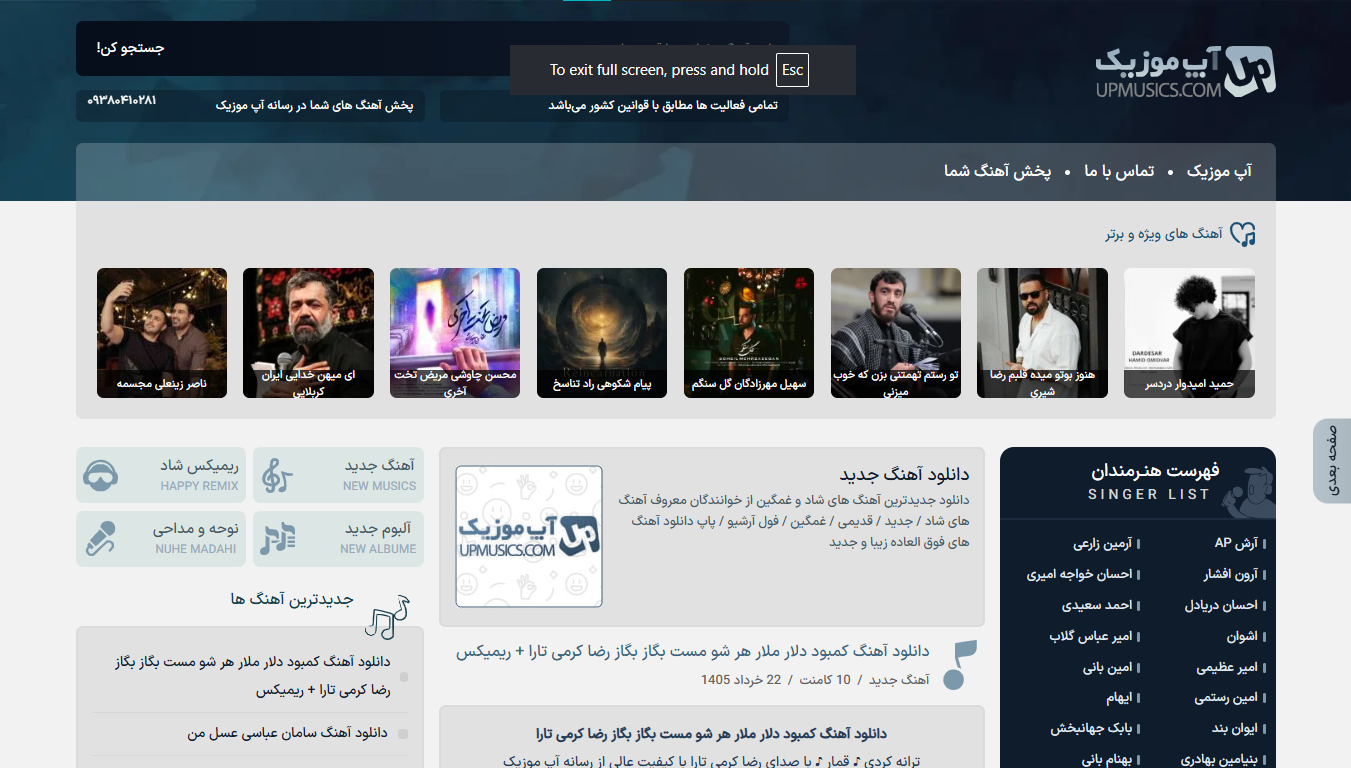Open the «سهیل مهرزادگان گل سنگم» thumbnail

click(x=749, y=333)
